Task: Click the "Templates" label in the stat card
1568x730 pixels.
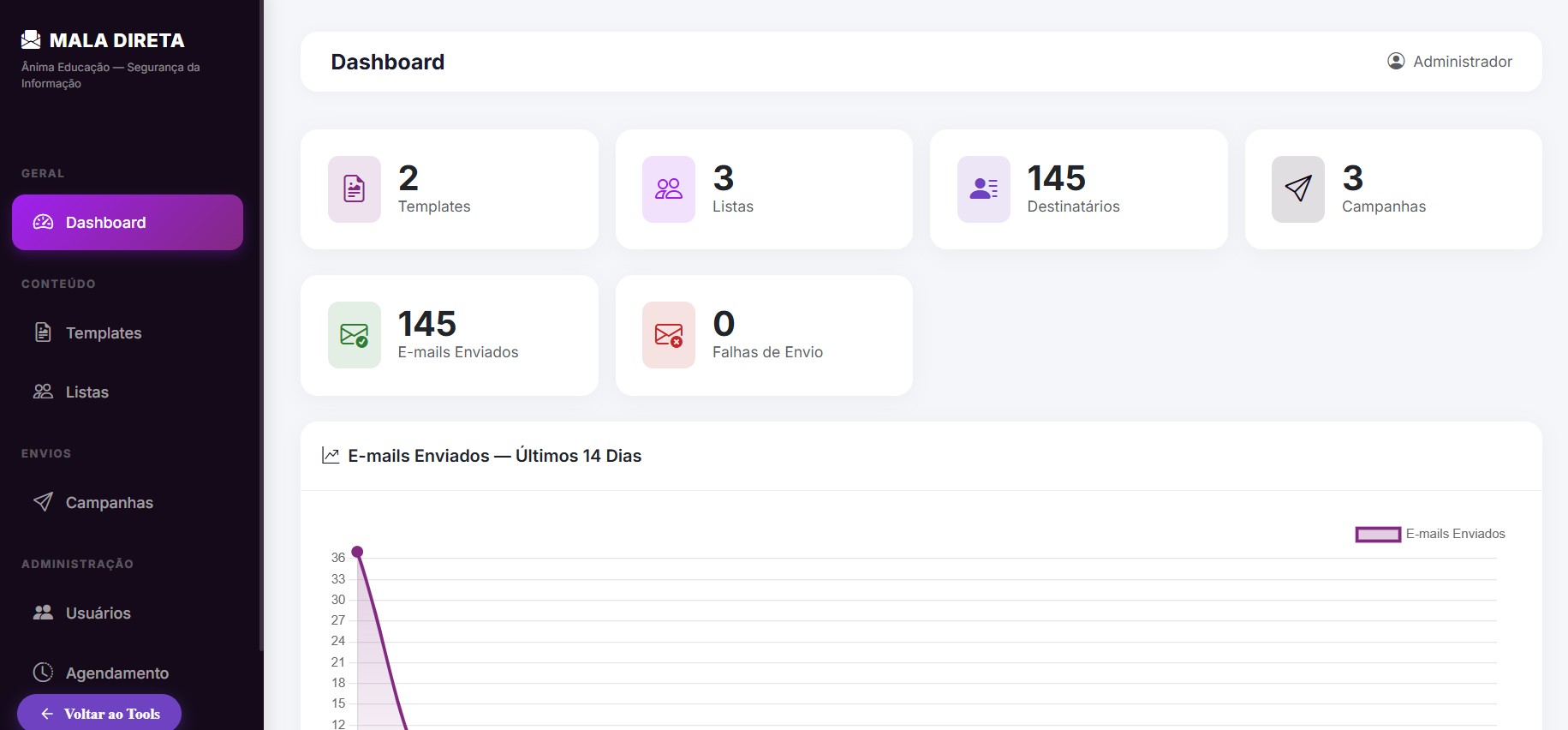Action: (434, 206)
